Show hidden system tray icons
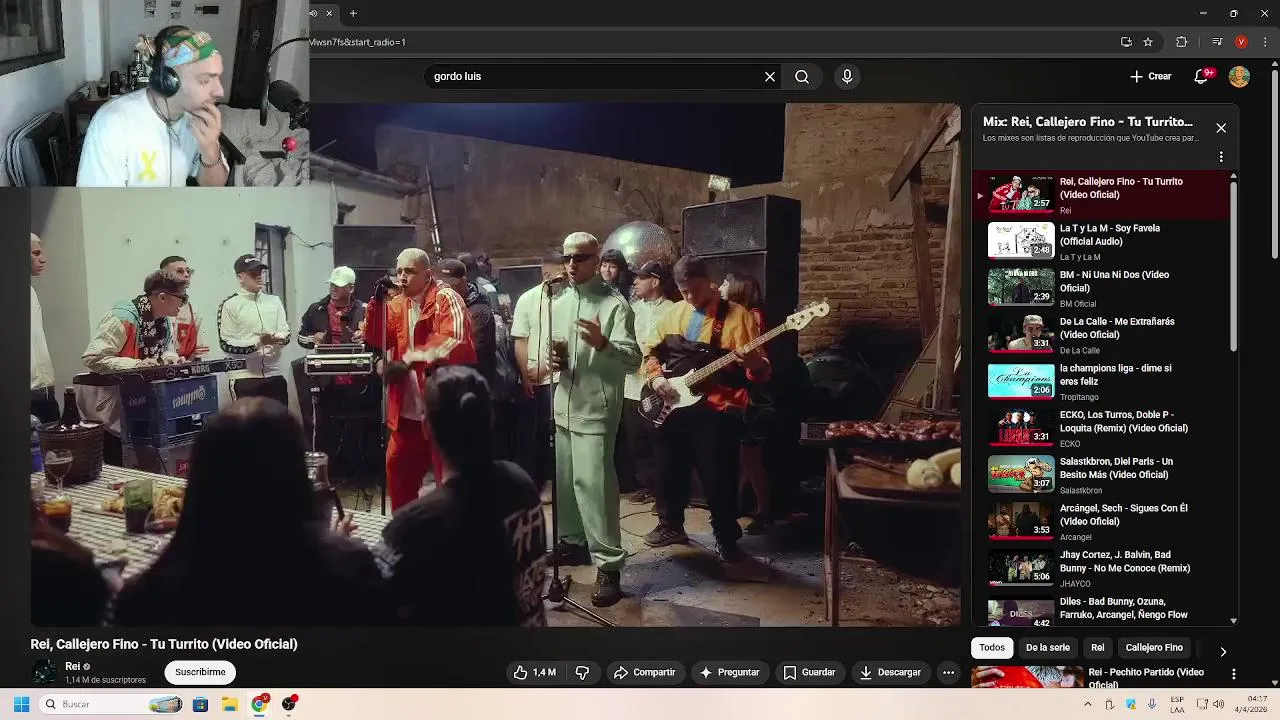The width and height of the screenshot is (1280, 720). [1088, 704]
